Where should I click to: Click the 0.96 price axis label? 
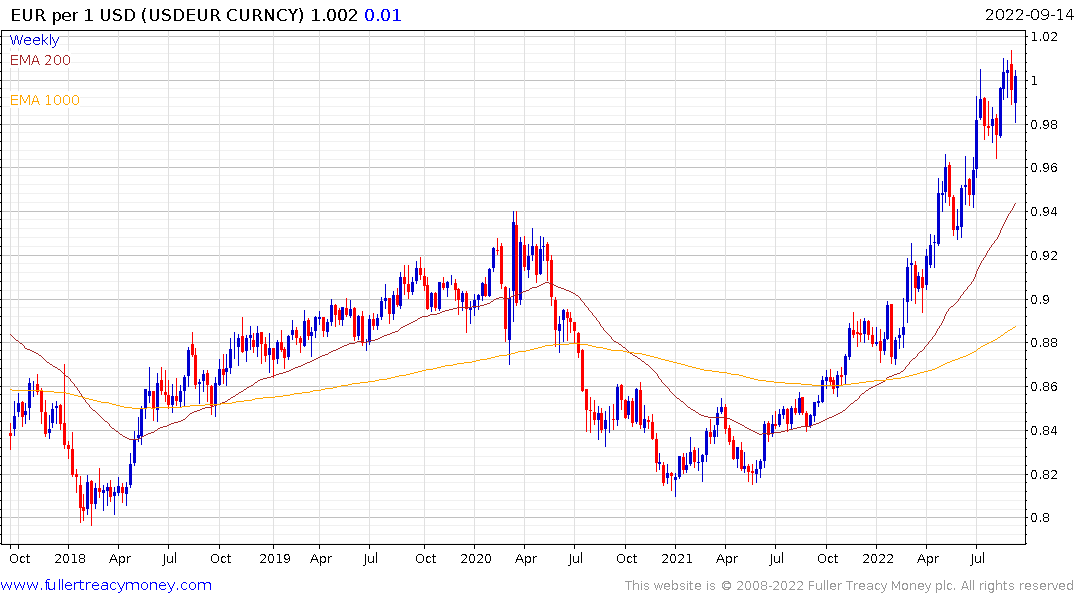[1044, 168]
